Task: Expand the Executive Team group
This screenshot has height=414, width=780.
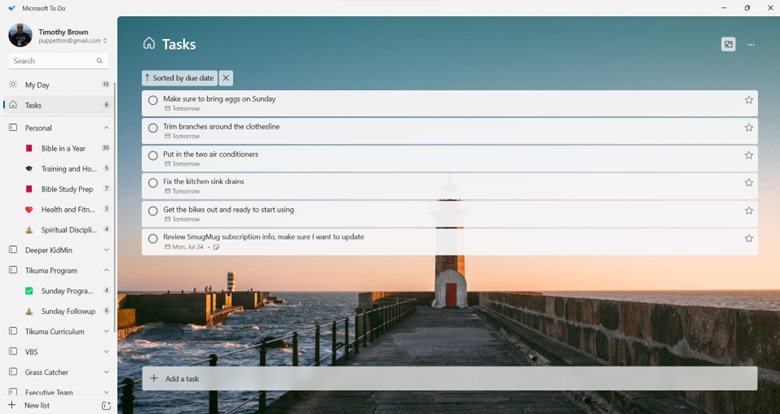Action: click(x=106, y=392)
